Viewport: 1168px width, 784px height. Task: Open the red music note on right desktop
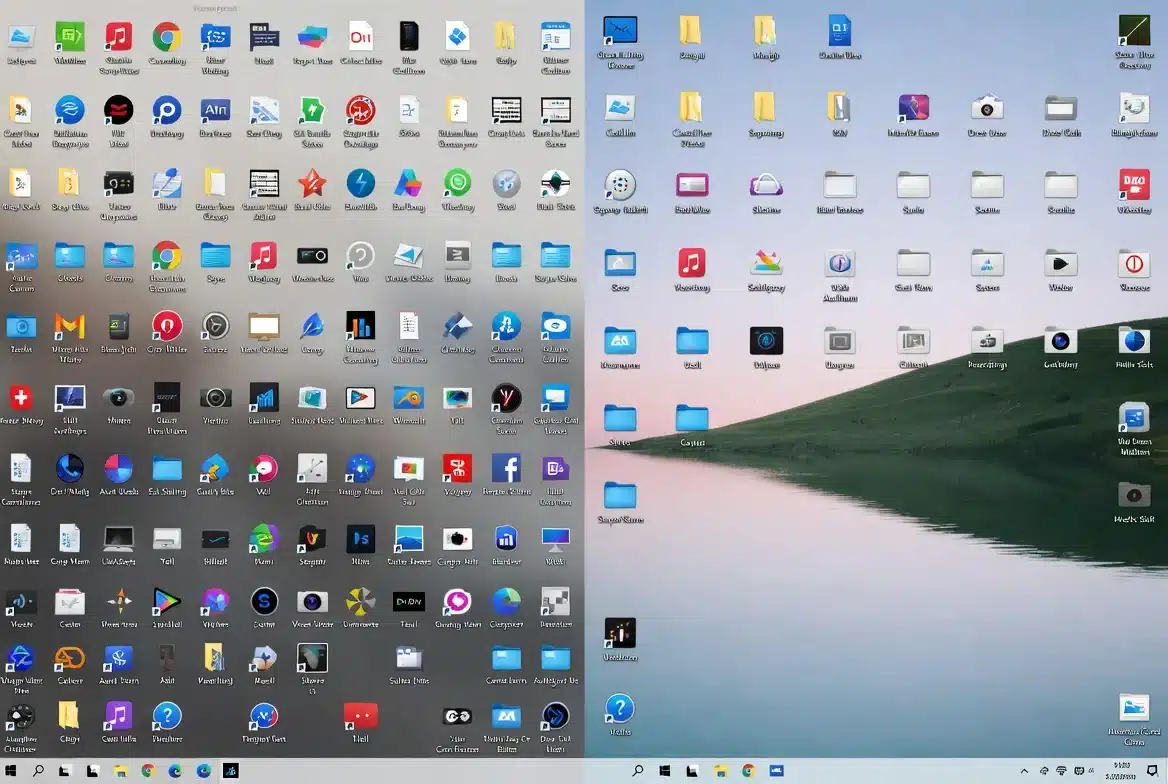692,263
